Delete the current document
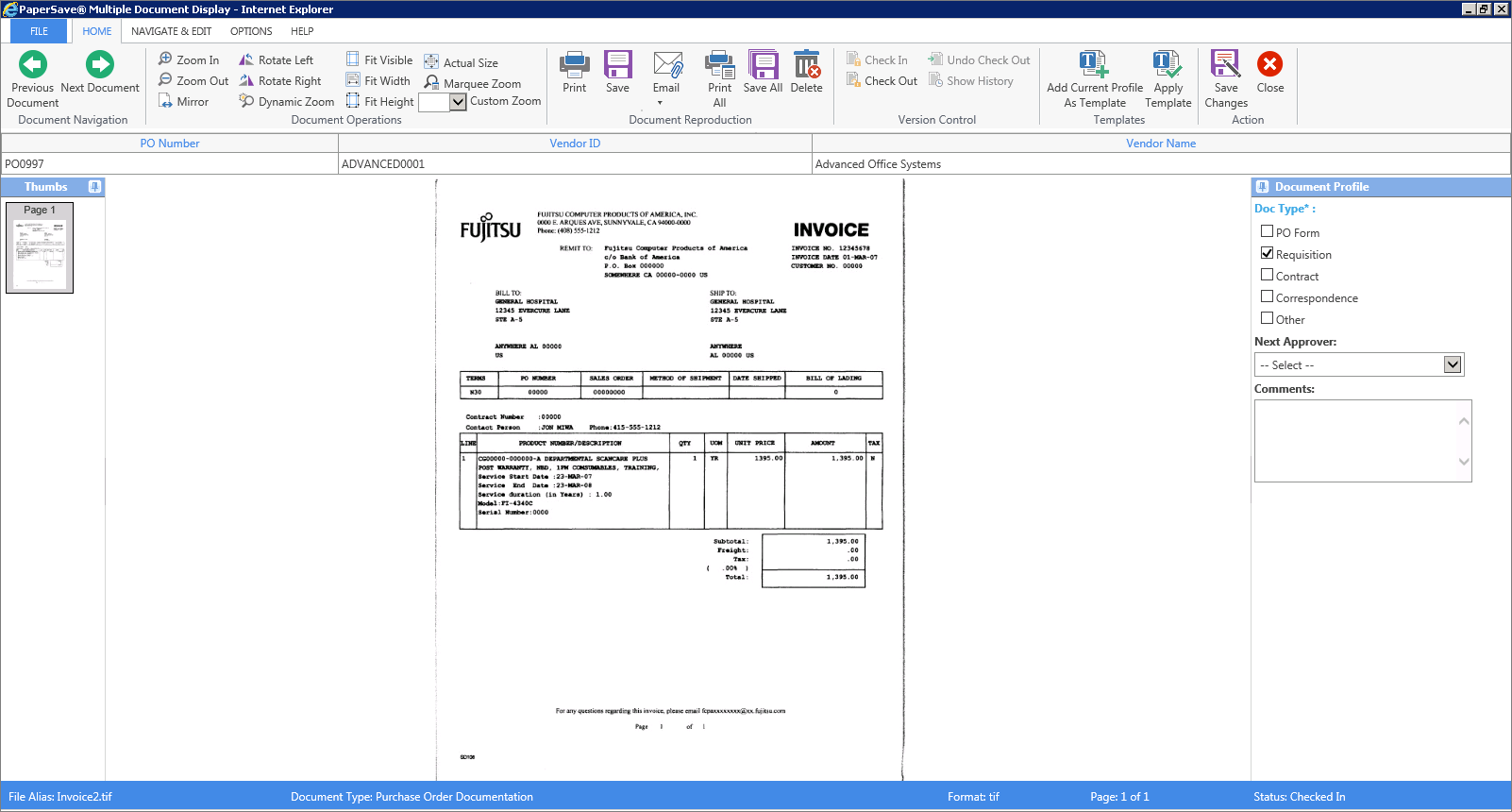Viewport: 1512px width, 812px height. point(806,72)
